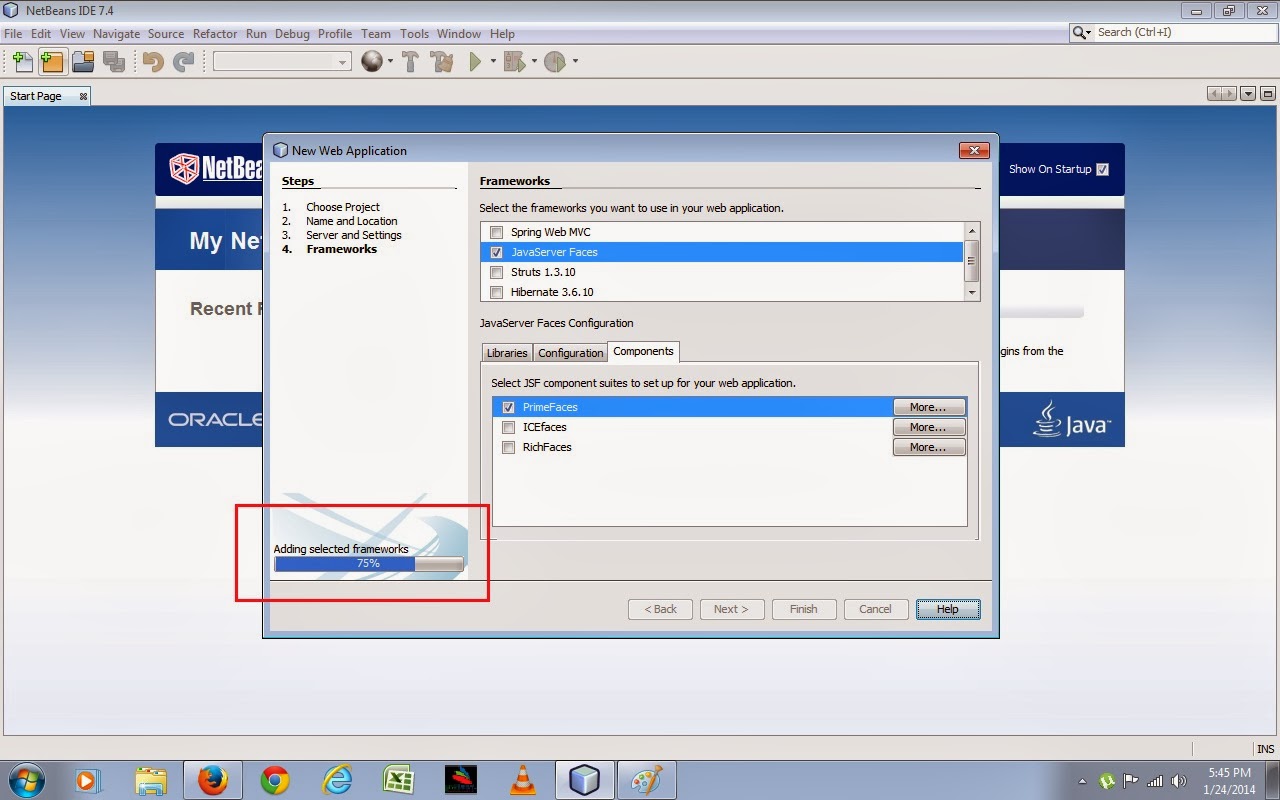Click the New Project toolbar icon
Image resolution: width=1280 pixels, height=800 pixels.
52,62
